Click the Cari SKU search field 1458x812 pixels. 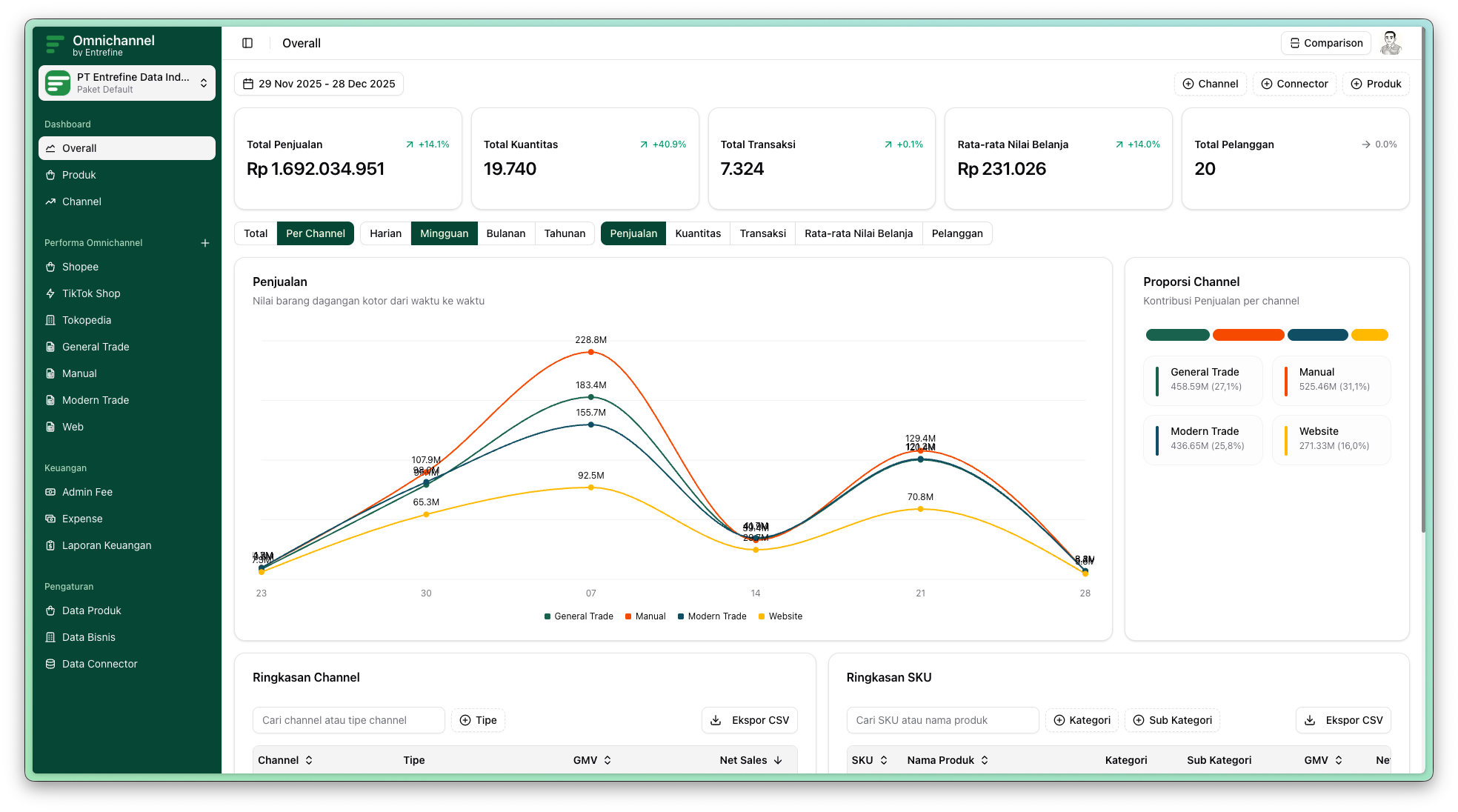point(942,719)
